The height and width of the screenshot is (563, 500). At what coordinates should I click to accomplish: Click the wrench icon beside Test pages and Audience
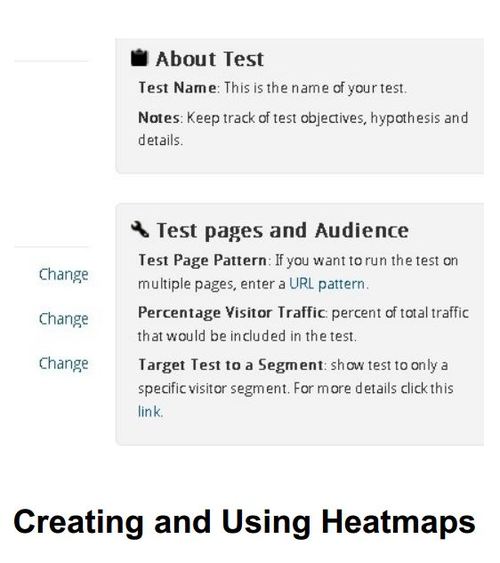[140, 229]
